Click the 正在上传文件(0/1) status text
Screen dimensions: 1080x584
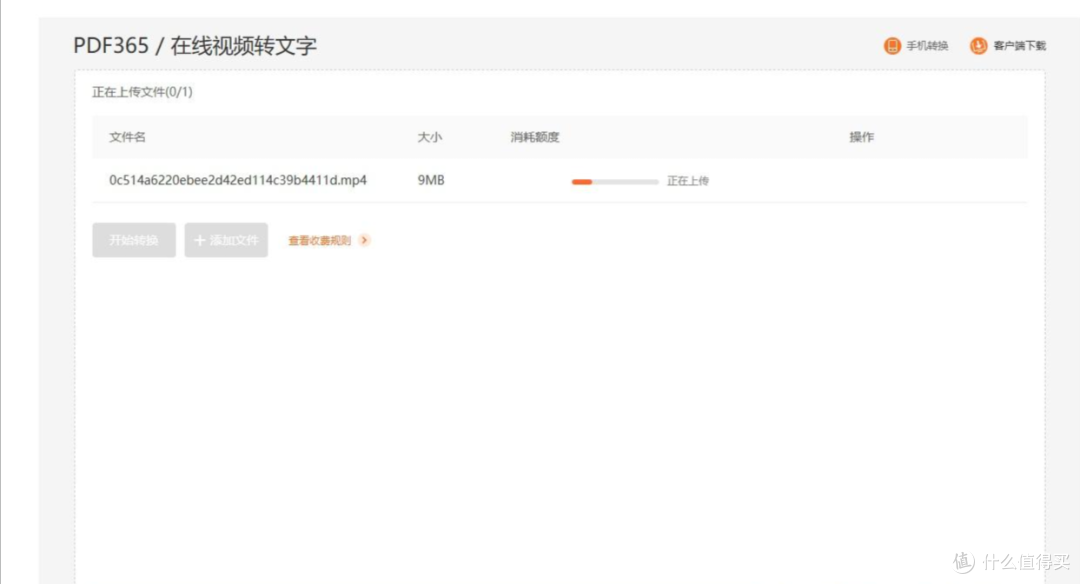(143, 92)
